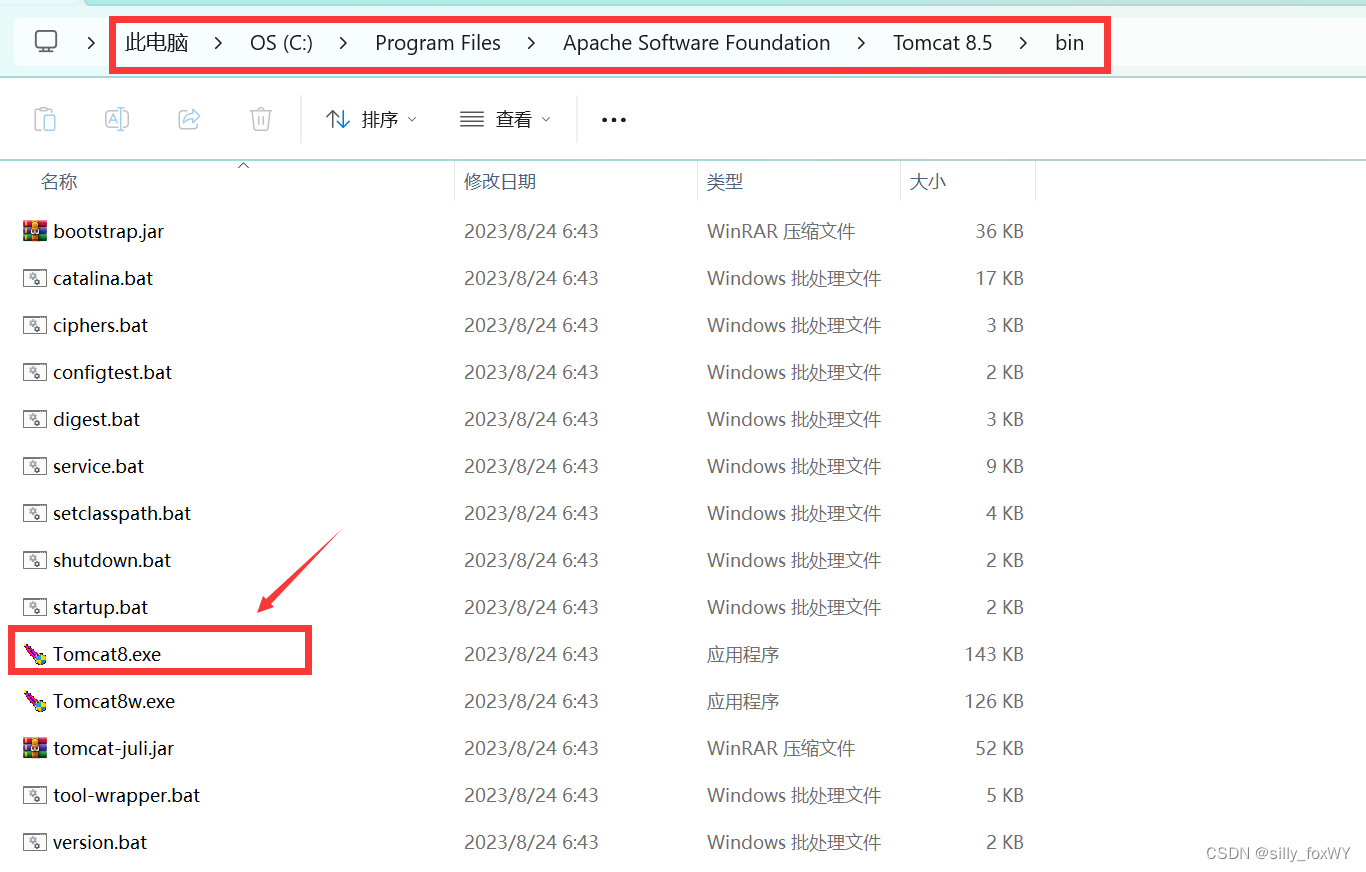
Task: Click the delete trash can icon
Action: (261, 119)
